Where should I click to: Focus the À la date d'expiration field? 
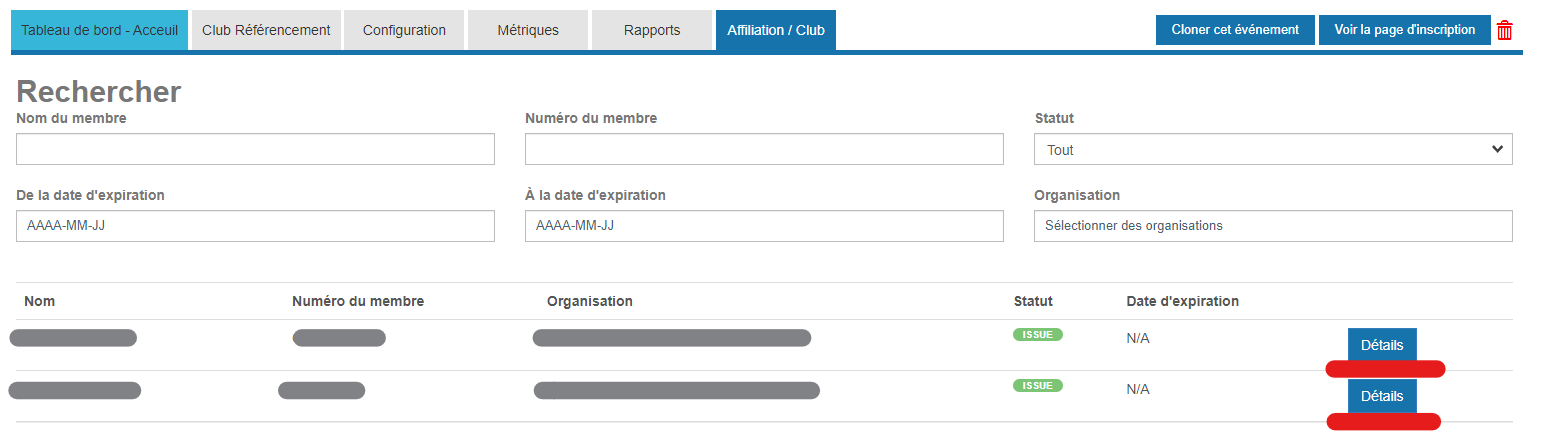[764, 226]
